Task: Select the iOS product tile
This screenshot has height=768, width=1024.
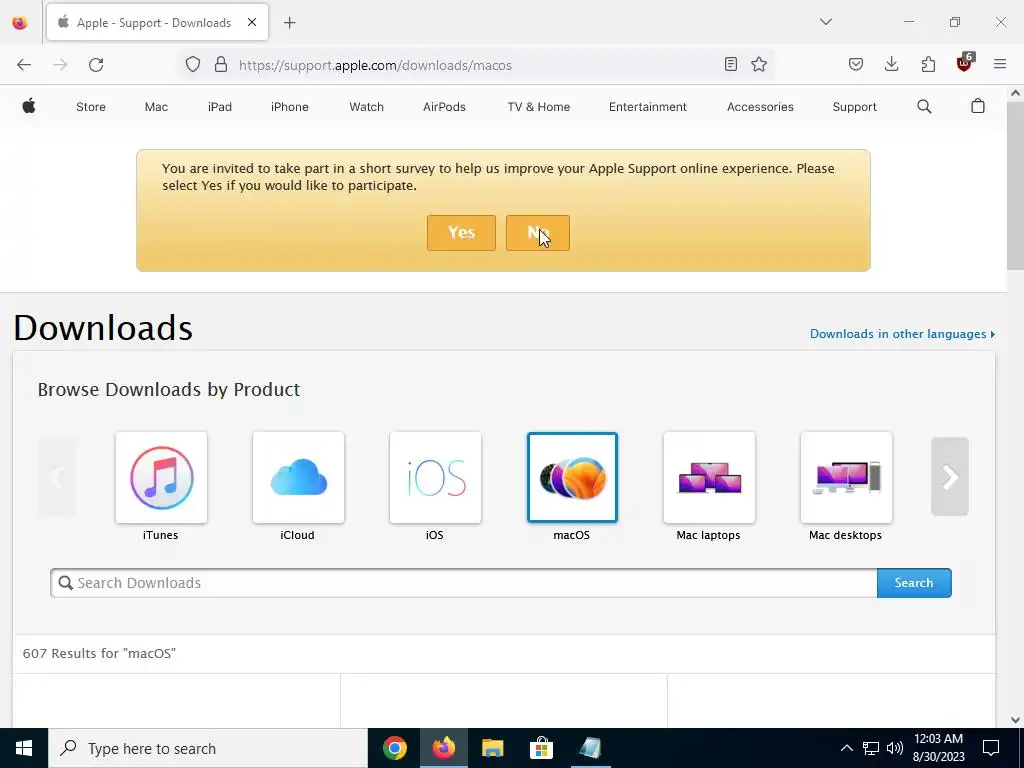Action: point(436,477)
